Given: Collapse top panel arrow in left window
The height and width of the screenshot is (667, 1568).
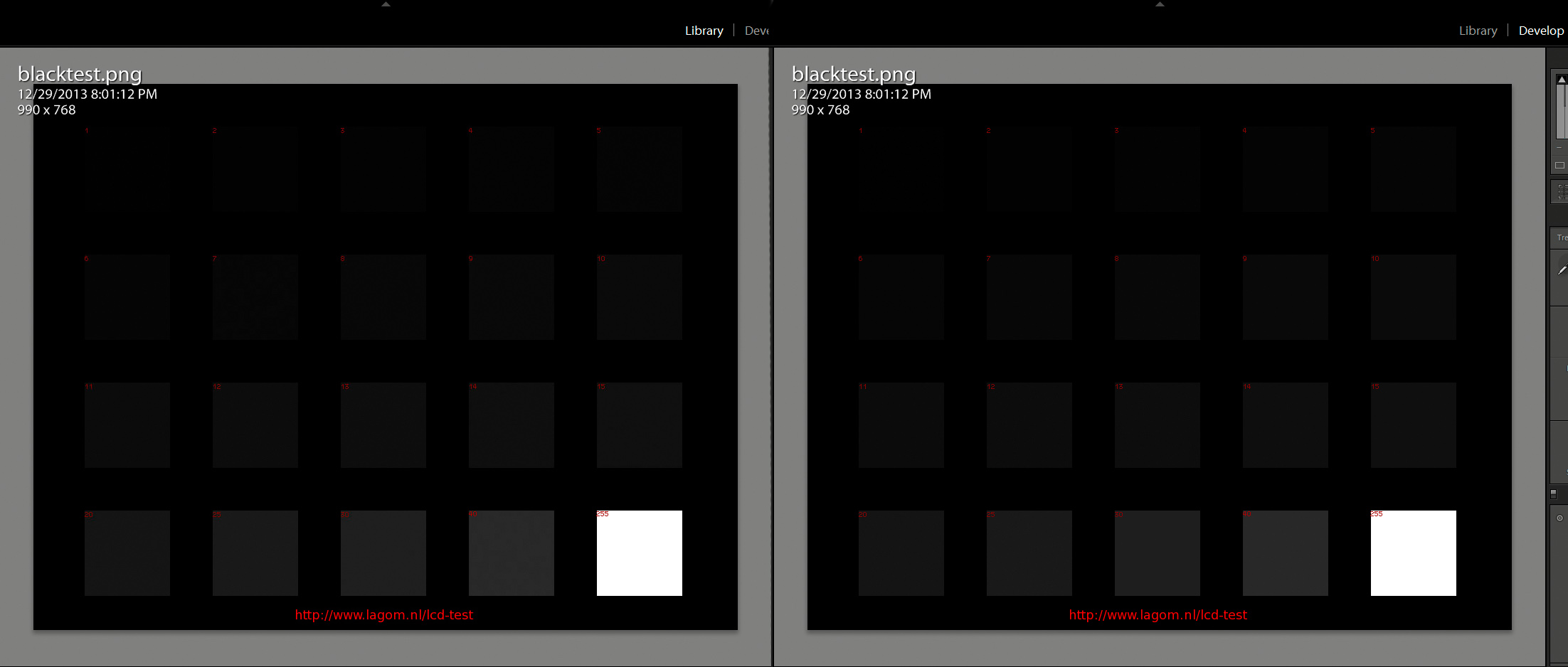Looking at the screenshot, I should (386, 4).
